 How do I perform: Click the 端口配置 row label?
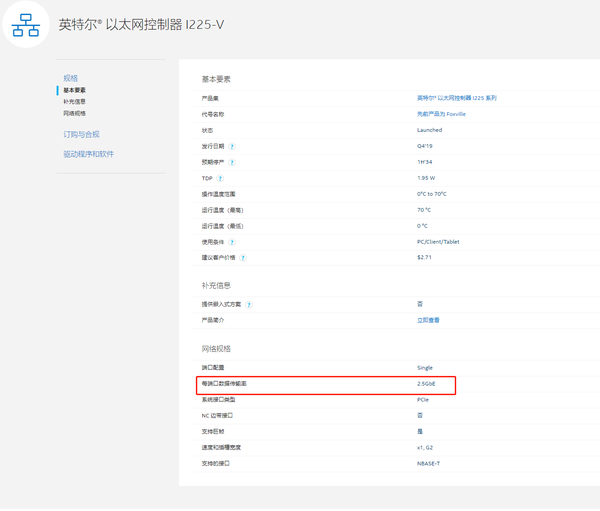point(213,368)
